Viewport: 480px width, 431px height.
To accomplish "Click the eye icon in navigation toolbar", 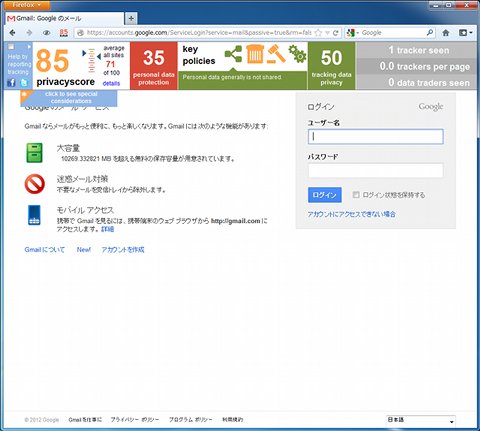I will [x=47, y=33].
